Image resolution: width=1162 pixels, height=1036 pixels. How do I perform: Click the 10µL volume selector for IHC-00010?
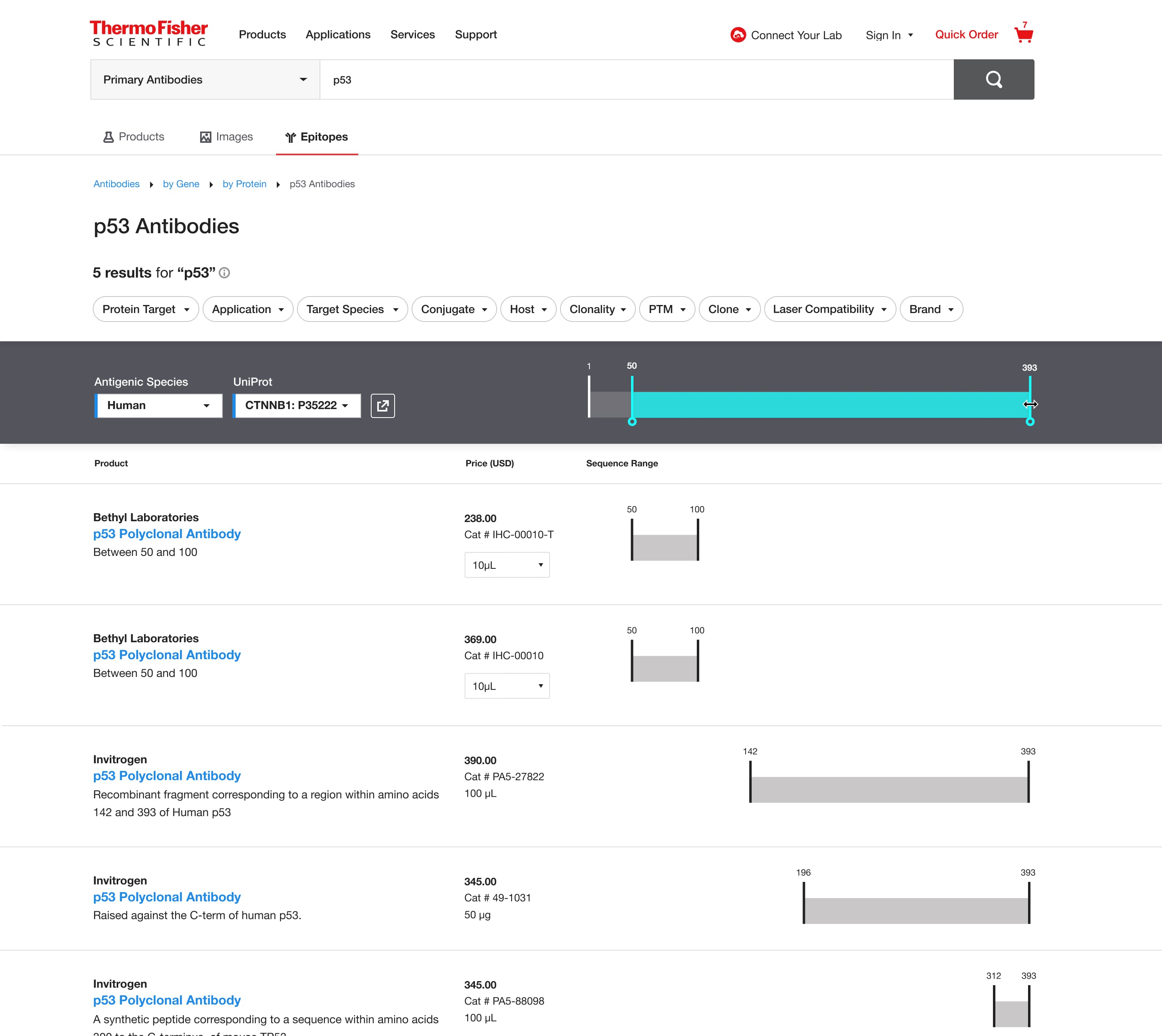[x=506, y=685]
